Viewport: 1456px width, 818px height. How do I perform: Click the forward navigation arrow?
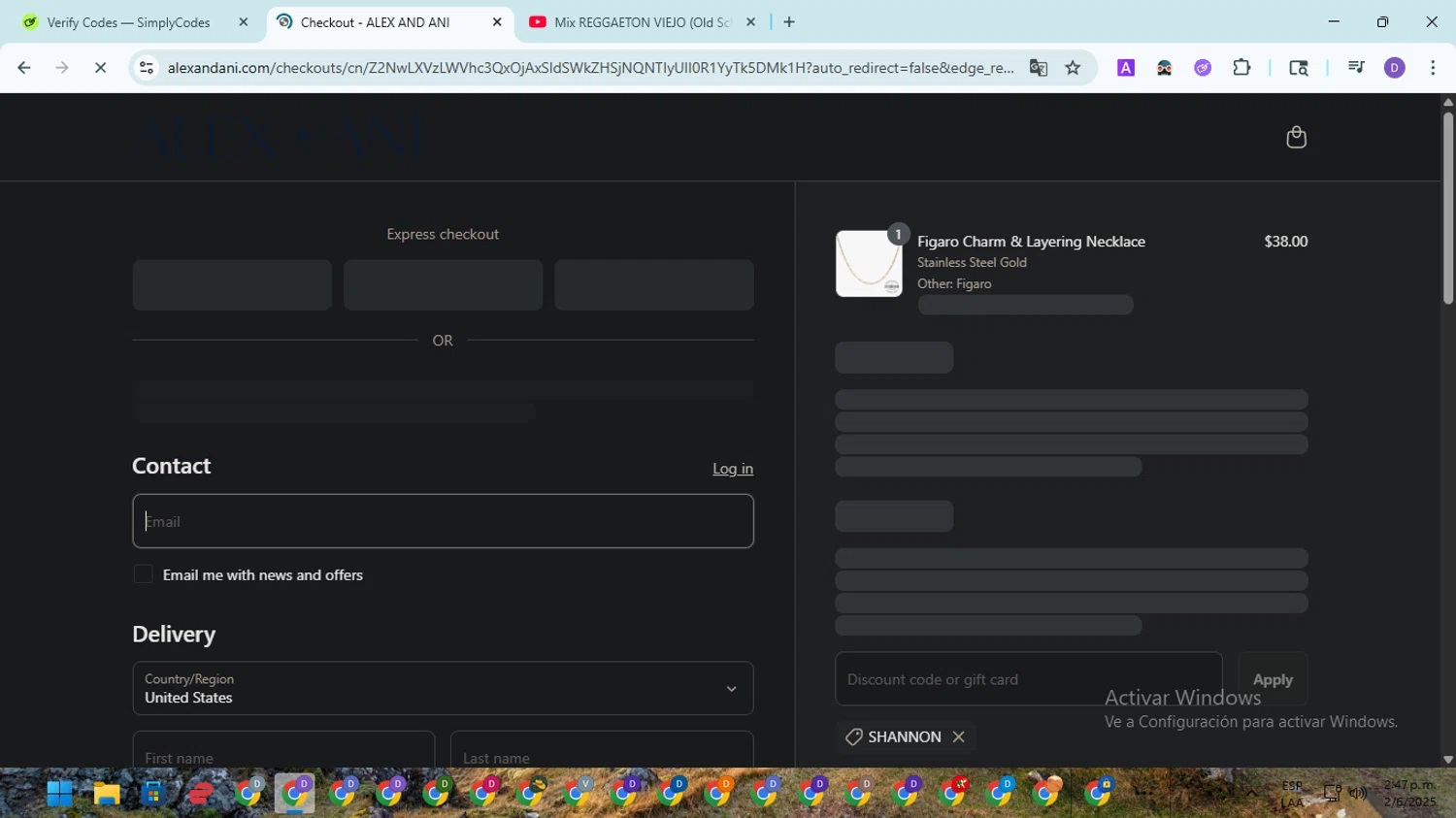tap(62, 68)
